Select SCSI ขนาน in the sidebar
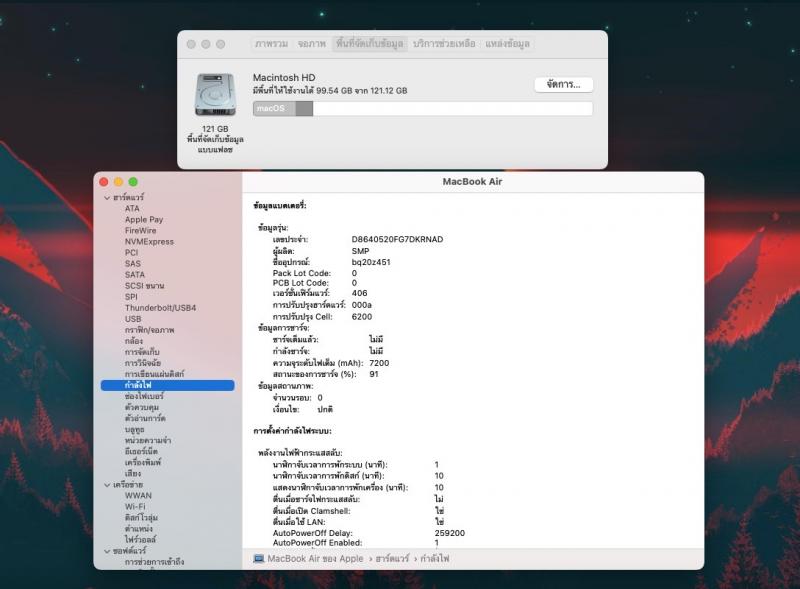The width and height of the screenshot is (800, 589). tap(144, 286)
